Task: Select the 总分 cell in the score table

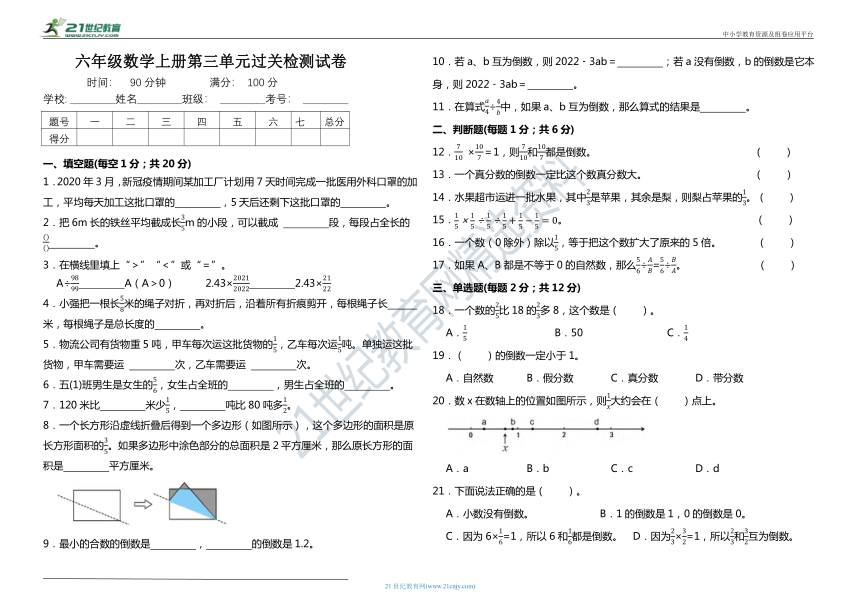Action: coord(335,121)
